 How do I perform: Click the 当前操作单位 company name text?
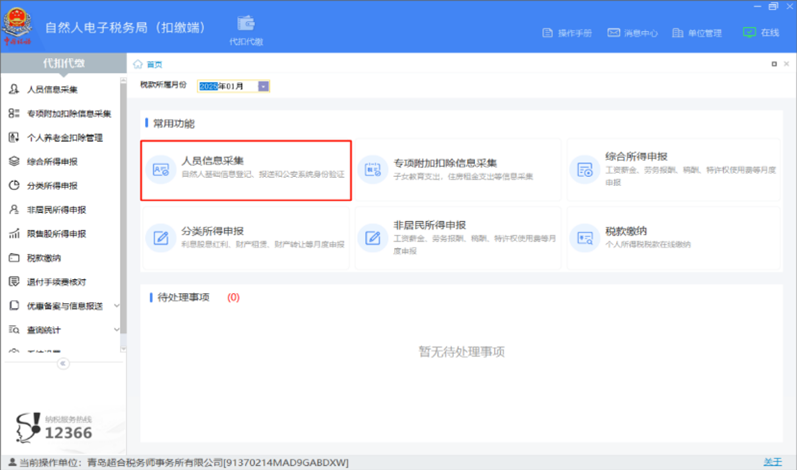pyautogui.click(x=218, y=462)
